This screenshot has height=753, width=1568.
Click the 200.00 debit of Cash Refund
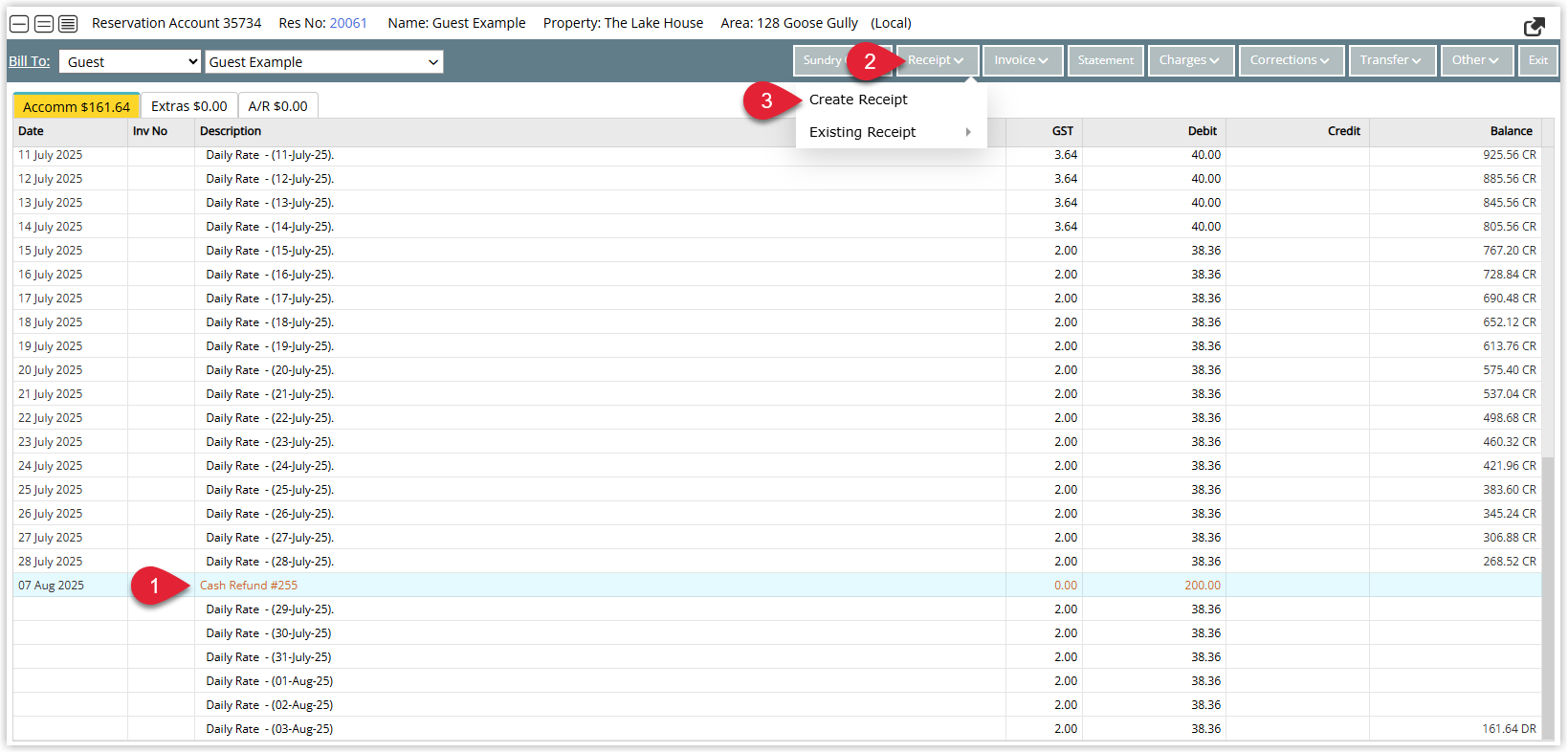1203,586
